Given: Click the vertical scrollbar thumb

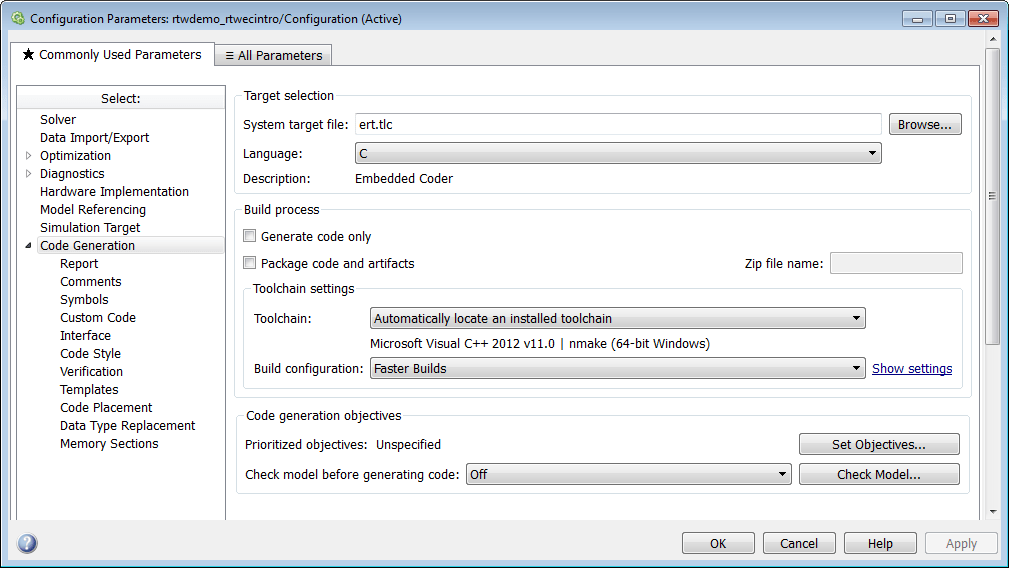Looking at the screenshot, I should 992,195.
